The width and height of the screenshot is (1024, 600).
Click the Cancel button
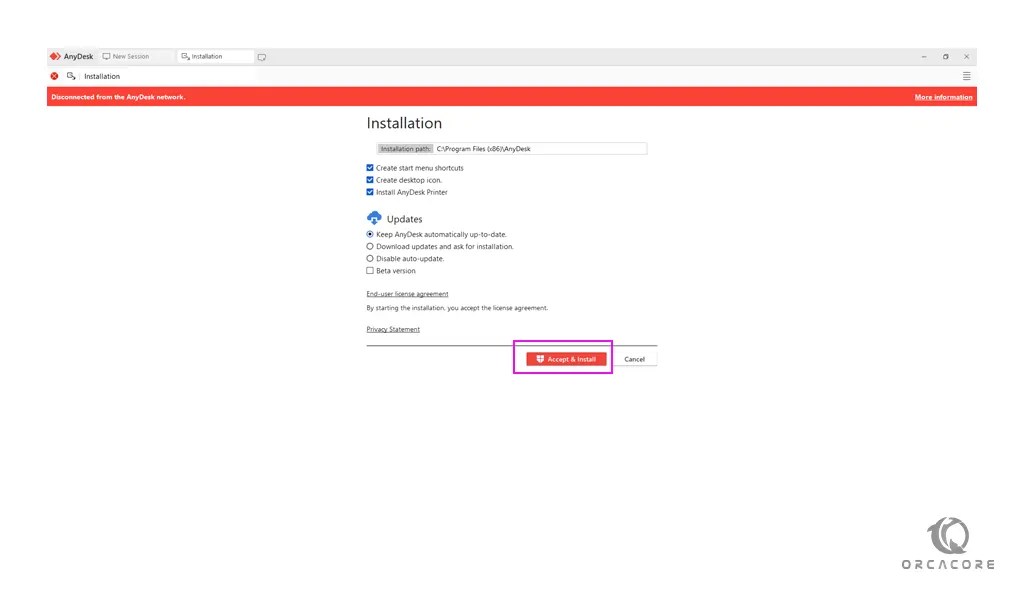(635, 358)
